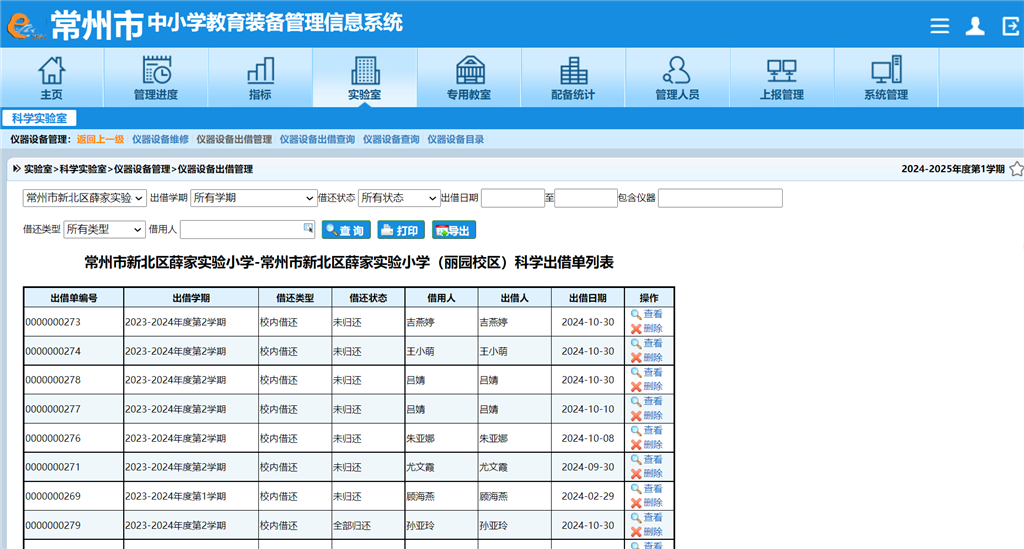Click date 2024-09-30 cell
1024x549 pixels.
pos(588,467)
